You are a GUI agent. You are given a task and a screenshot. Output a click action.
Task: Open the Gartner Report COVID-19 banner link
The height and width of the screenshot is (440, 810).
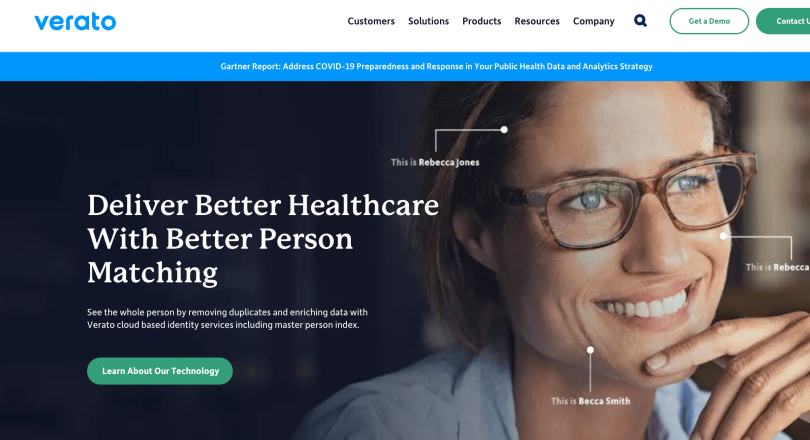[437, 66]
